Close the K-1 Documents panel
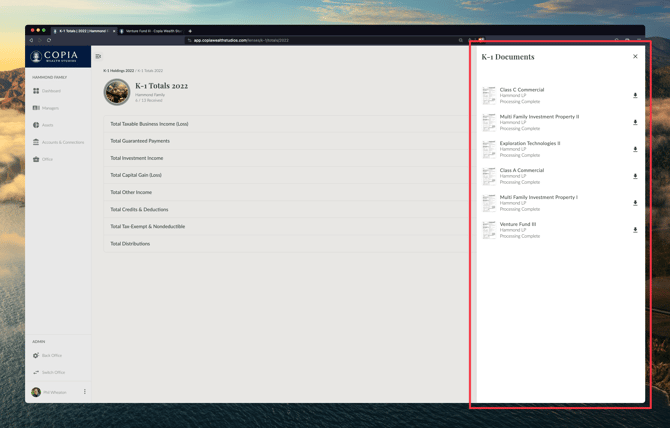The width and height of the screenshot is (670, 428). point(635,57)
